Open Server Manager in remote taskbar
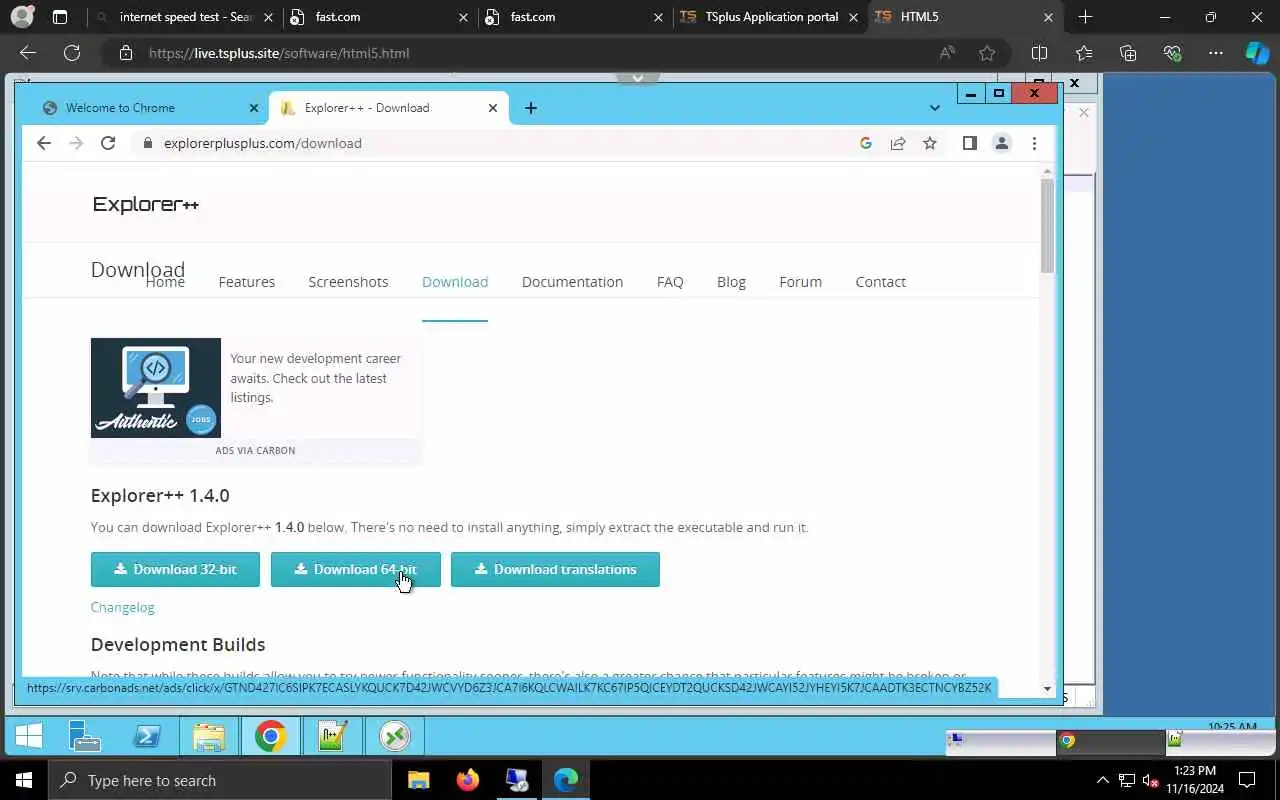 pos(85,736)
